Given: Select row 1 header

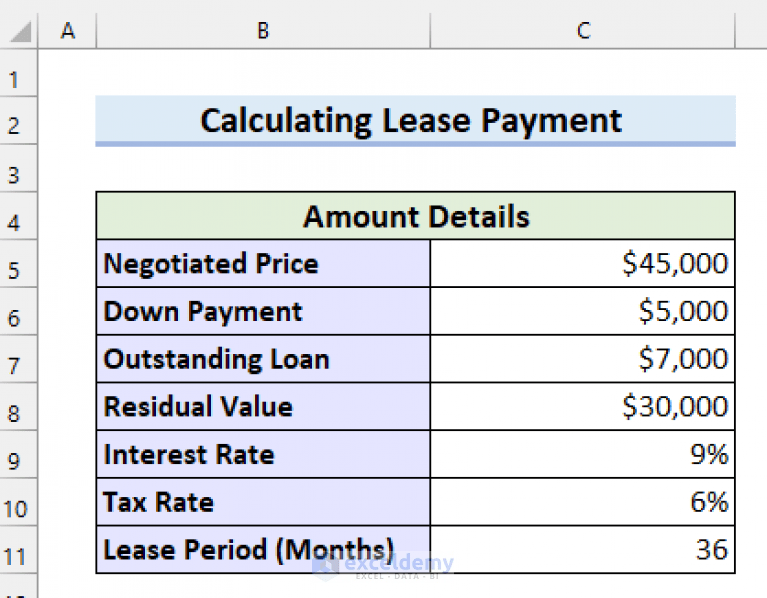Looking at the screenshot, I should coord(18,73).
